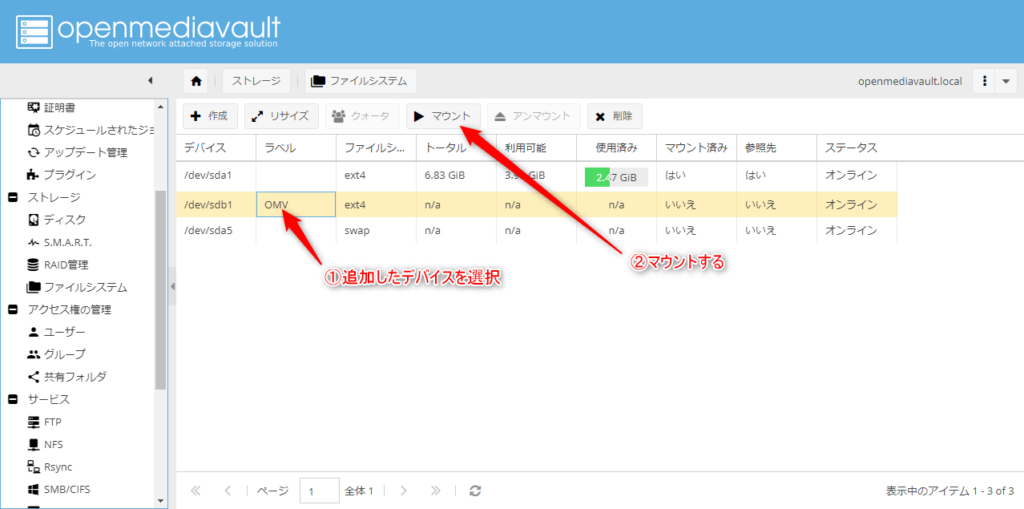Open the vertical three-dot options menu
This screenshot has width=1024, height=509.
point(986,81)
